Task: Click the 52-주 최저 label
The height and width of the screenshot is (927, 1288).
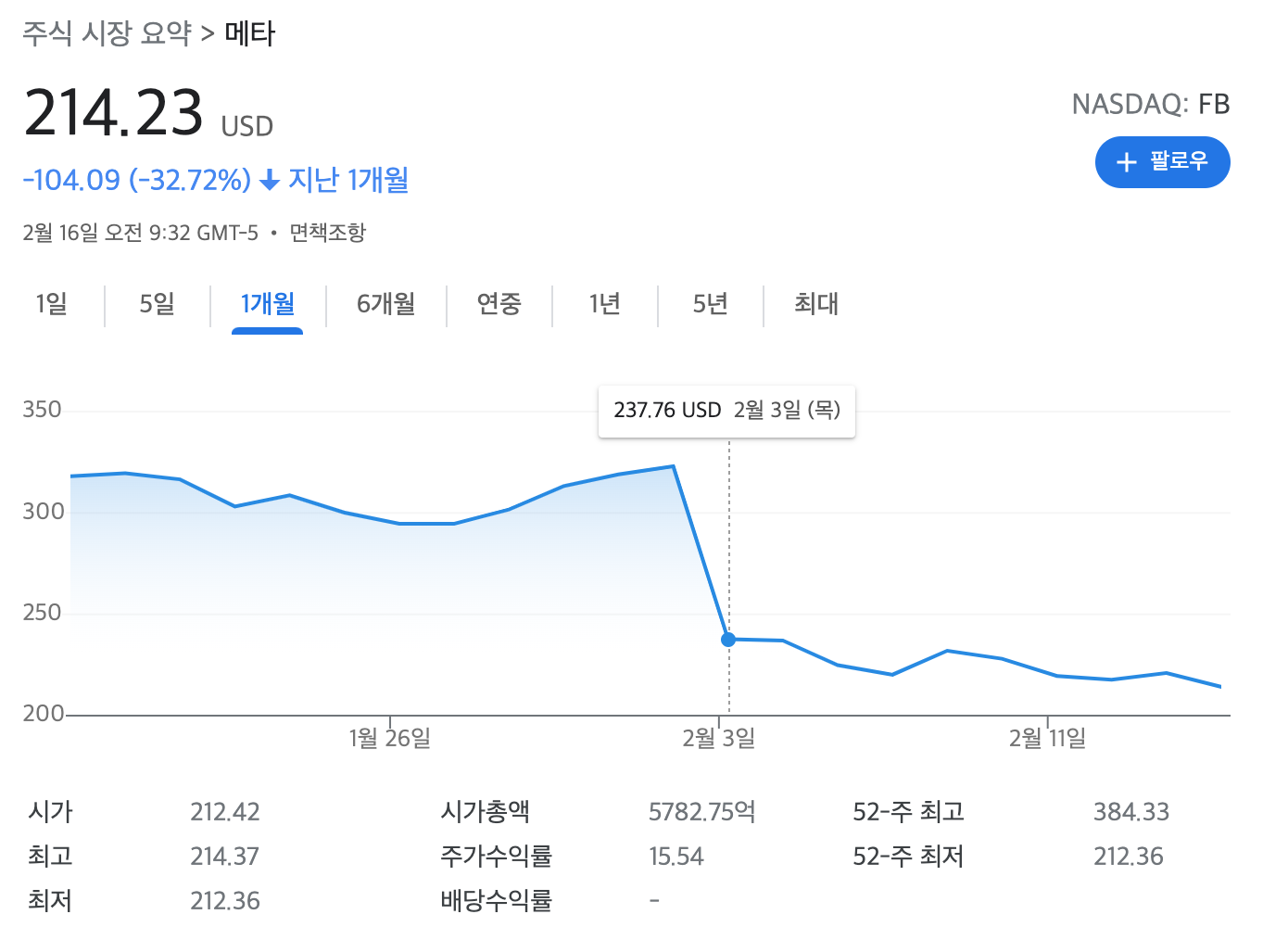Action: tap(908, 857)
